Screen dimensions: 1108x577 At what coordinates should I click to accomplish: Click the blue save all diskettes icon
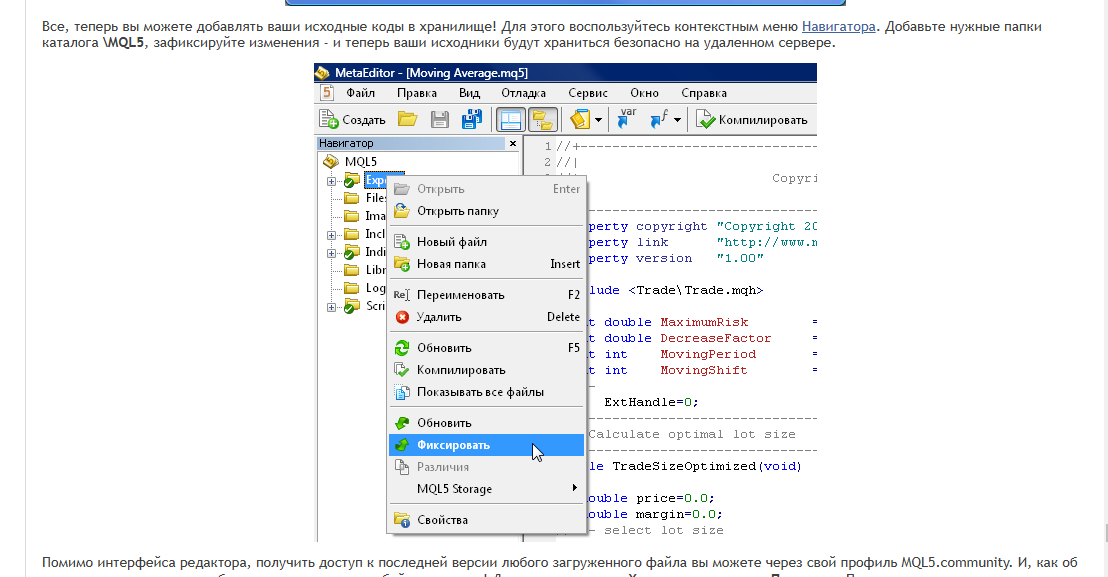[x=471, y=119]
